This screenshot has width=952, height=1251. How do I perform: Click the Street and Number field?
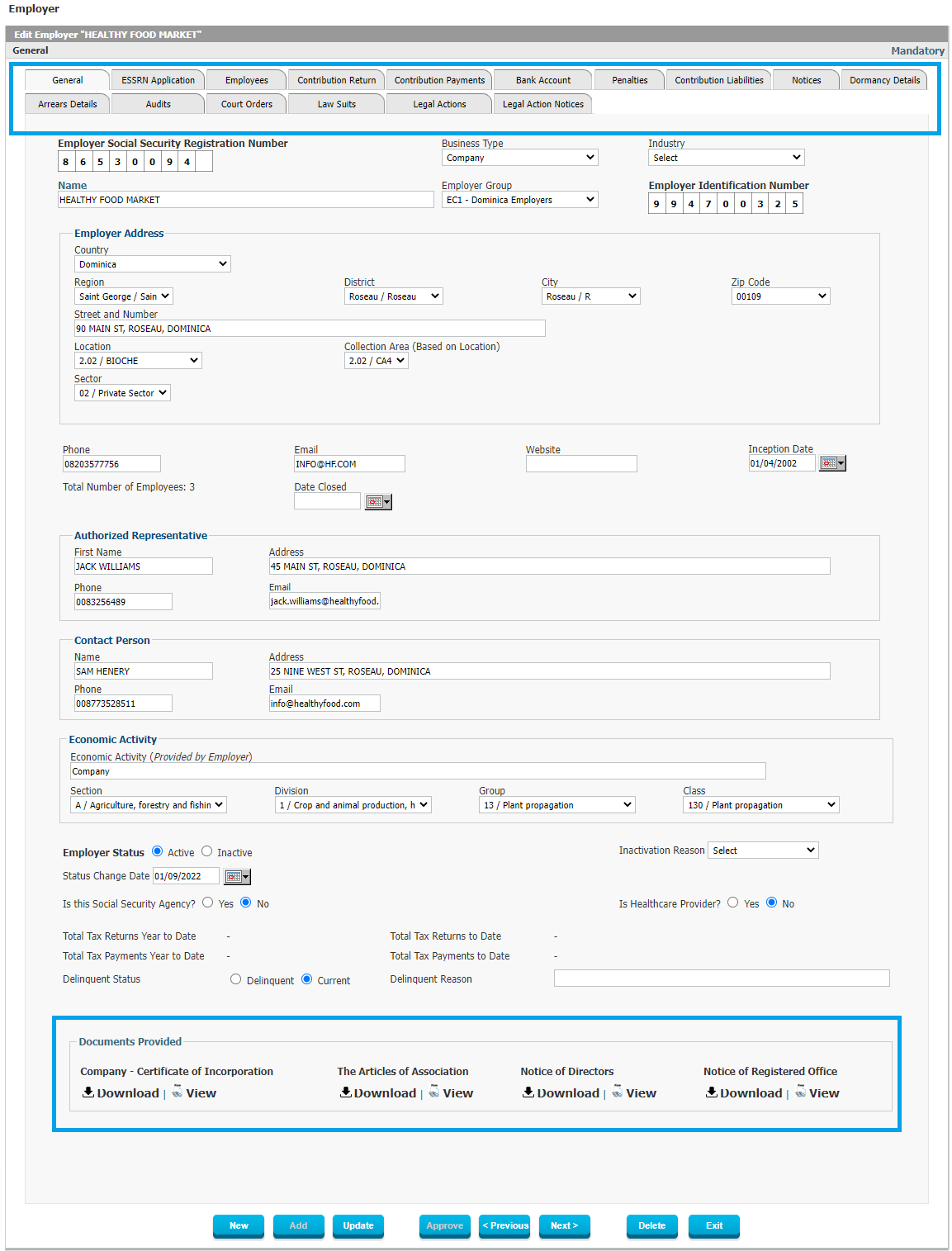point(310,329)
